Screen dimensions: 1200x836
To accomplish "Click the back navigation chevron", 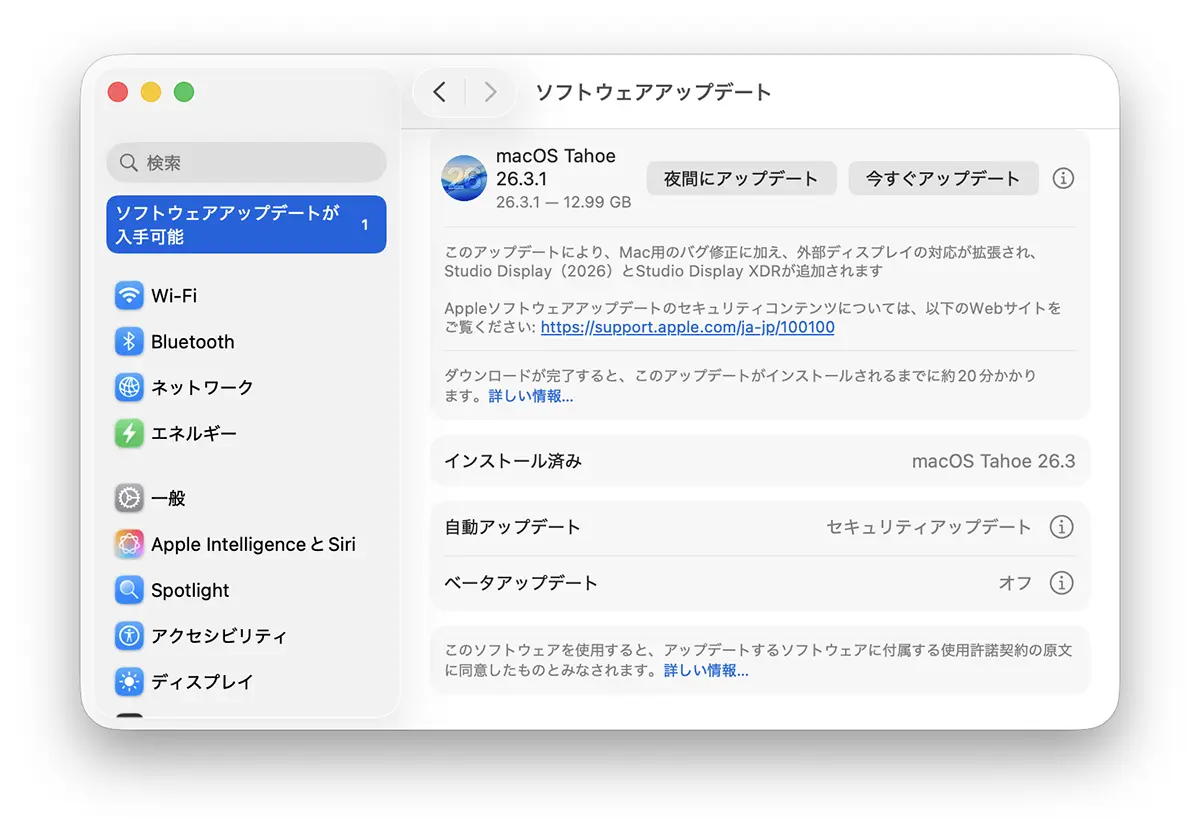I will (x=440, y=91).
